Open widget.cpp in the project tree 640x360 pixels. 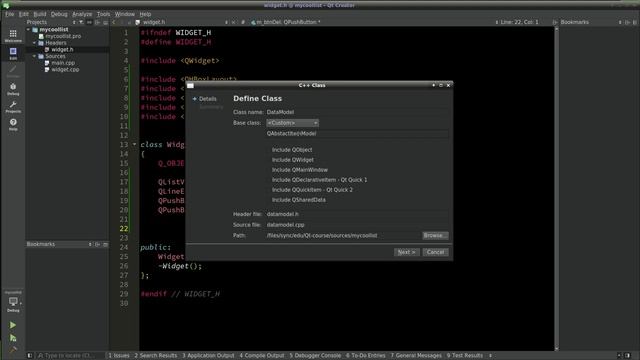coord(65,69)
